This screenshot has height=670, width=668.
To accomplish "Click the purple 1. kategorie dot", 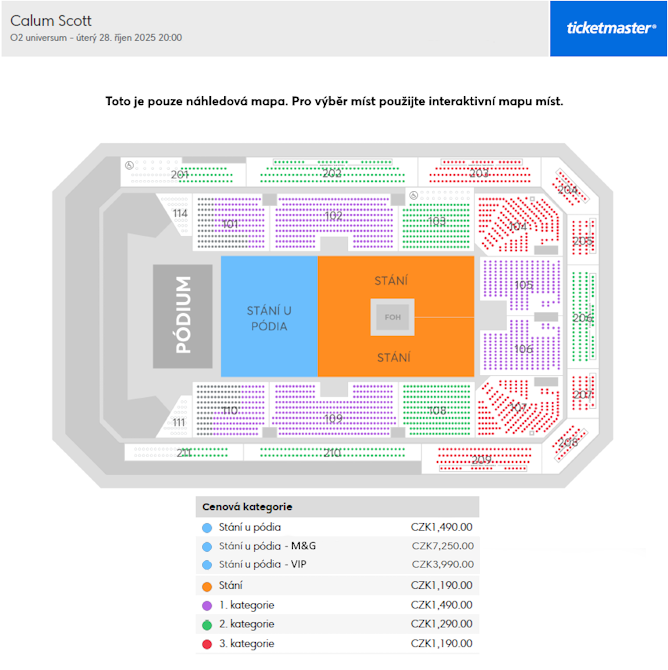I will [x=207, y=606].
